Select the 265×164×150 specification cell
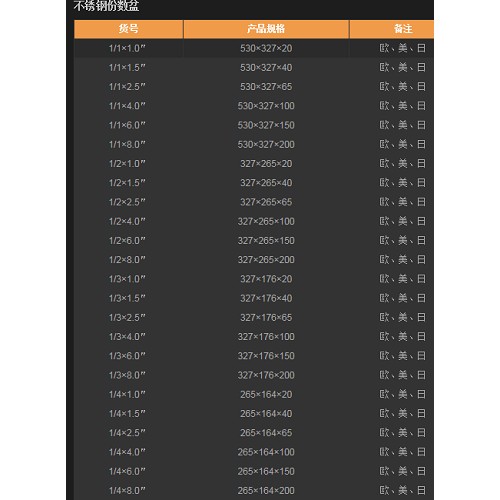 click(266, 472)
